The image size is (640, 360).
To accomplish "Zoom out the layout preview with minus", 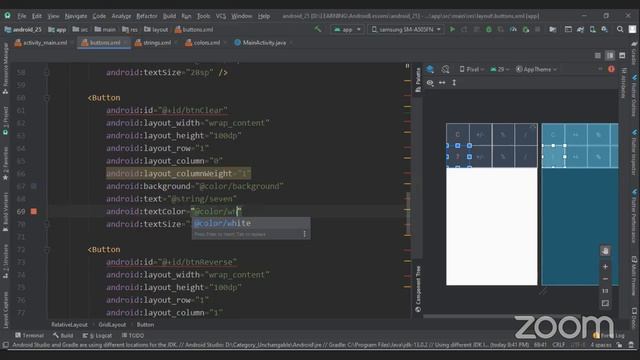I will (x=605, y=279).
